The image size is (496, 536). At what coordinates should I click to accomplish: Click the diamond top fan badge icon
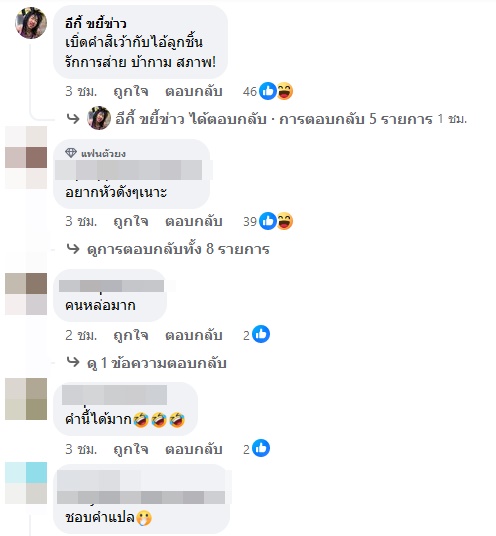coord(70,153)
